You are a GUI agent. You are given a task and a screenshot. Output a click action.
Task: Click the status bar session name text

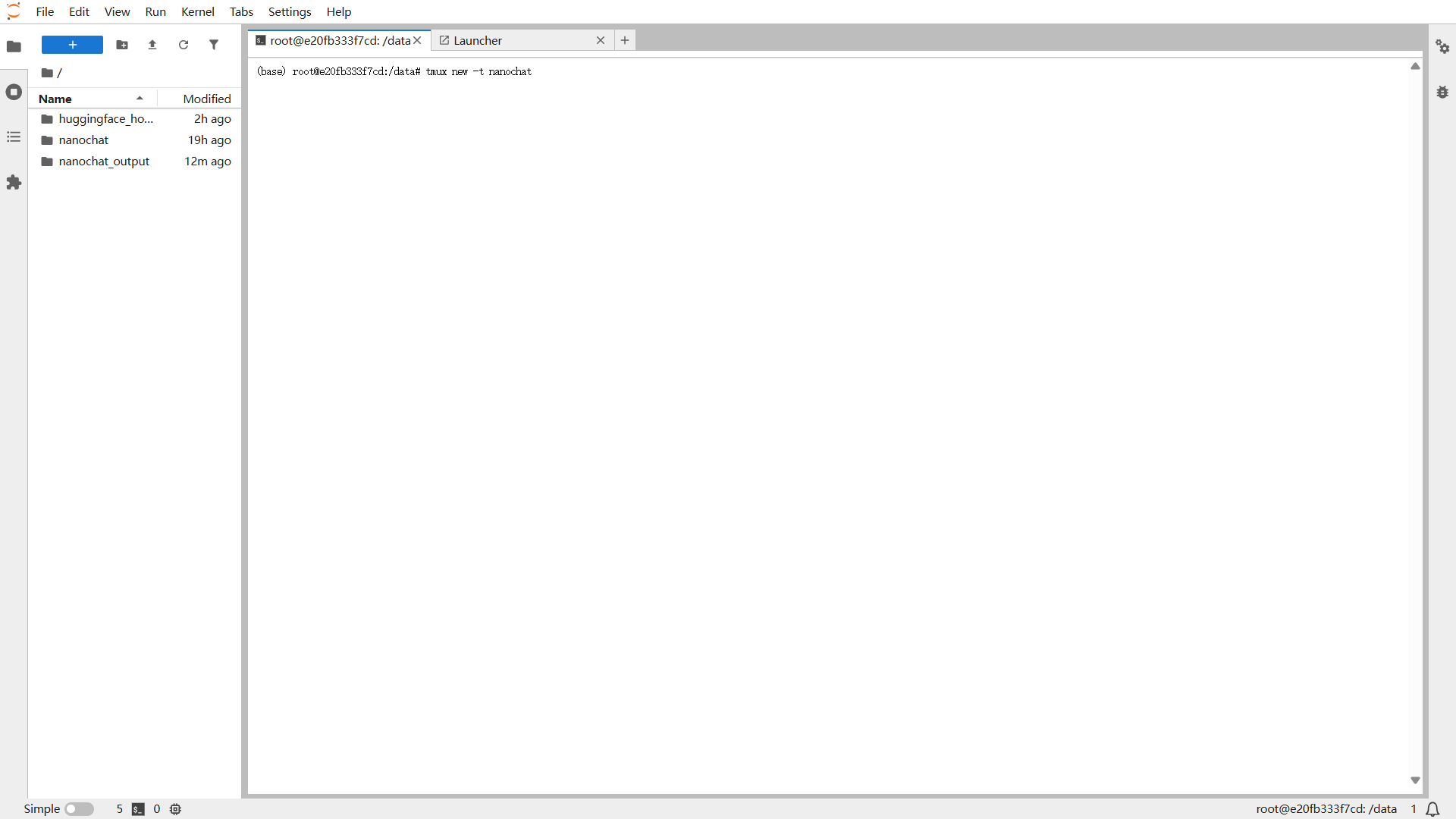click(1326, 809)
